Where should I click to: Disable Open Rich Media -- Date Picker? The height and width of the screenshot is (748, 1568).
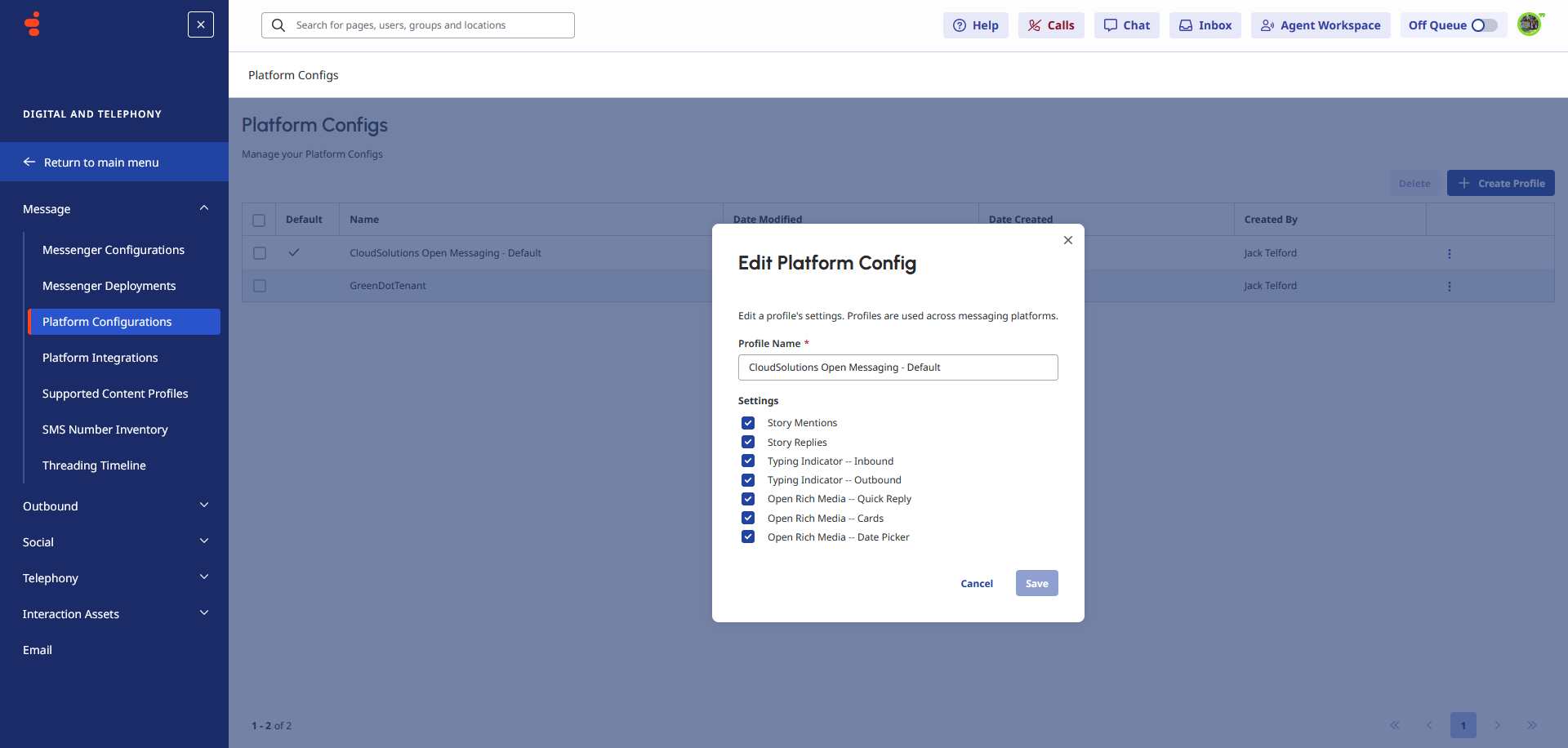748,537
